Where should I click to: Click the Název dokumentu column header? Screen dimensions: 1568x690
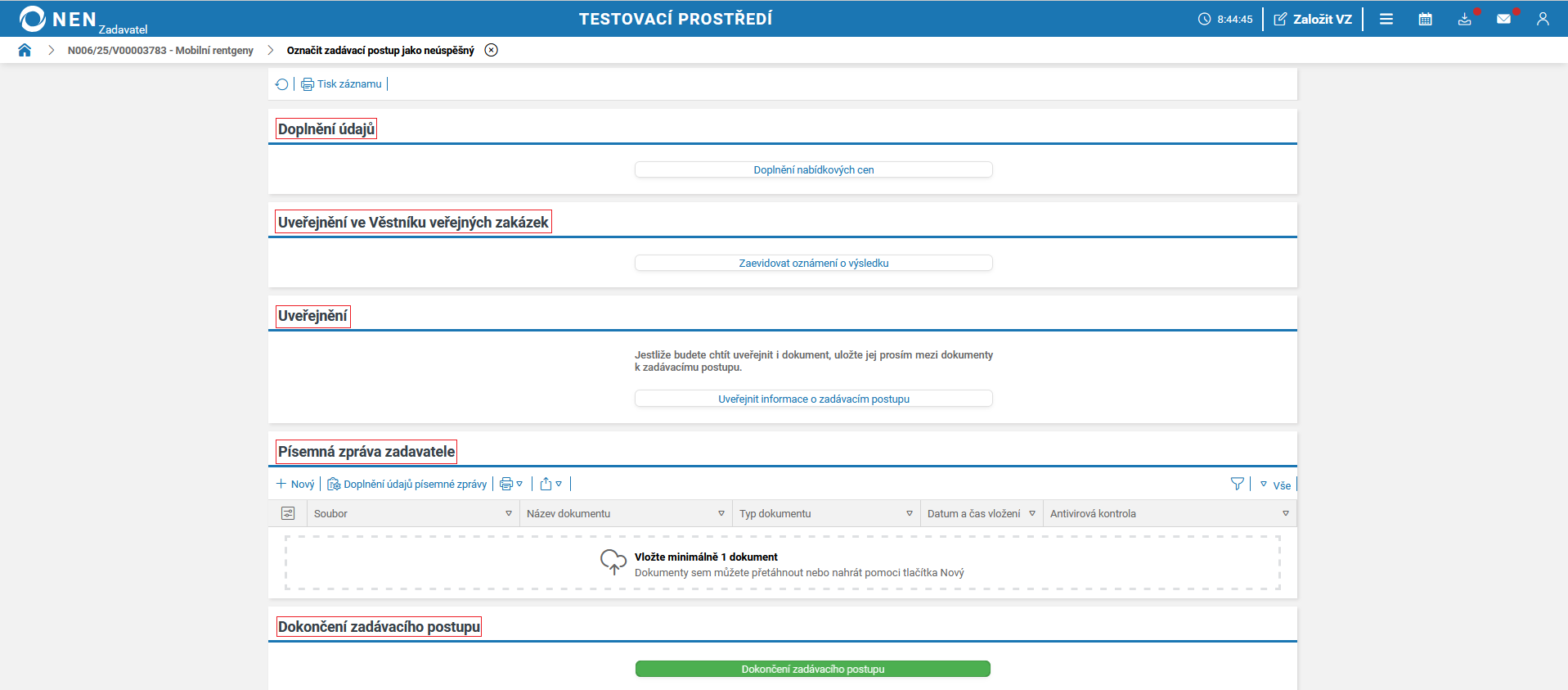pyautogui.click(x=626, y=513)
